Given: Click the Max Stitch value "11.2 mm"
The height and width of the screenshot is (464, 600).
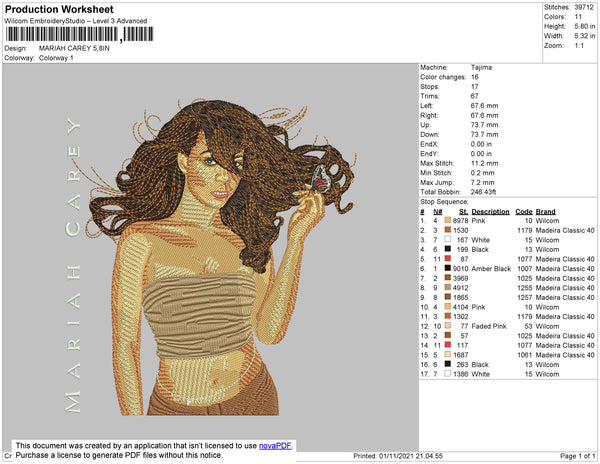Looking at the screenshot, I should [x=484, y=163].
